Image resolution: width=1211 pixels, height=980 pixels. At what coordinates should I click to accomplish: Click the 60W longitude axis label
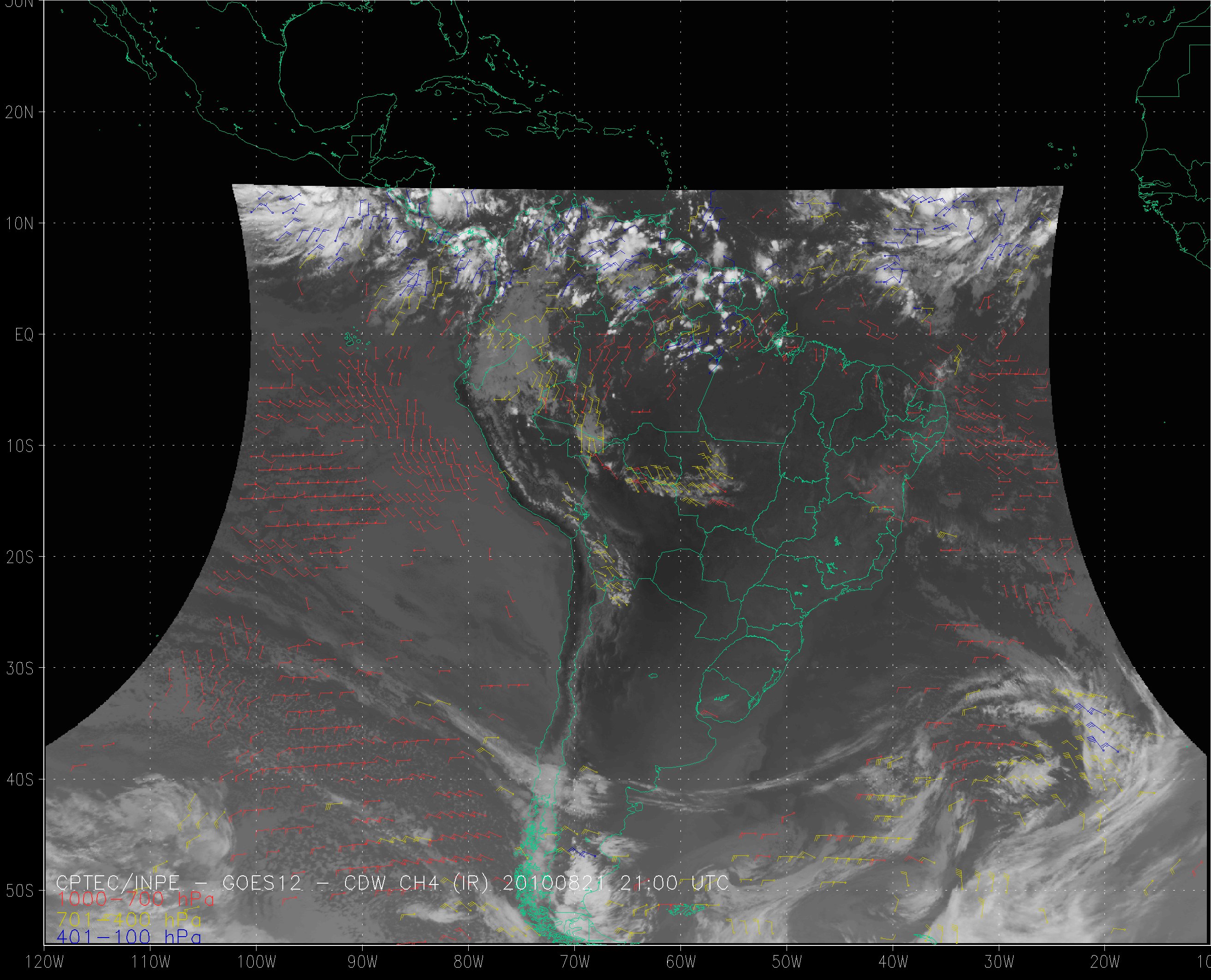coord(681,962)
